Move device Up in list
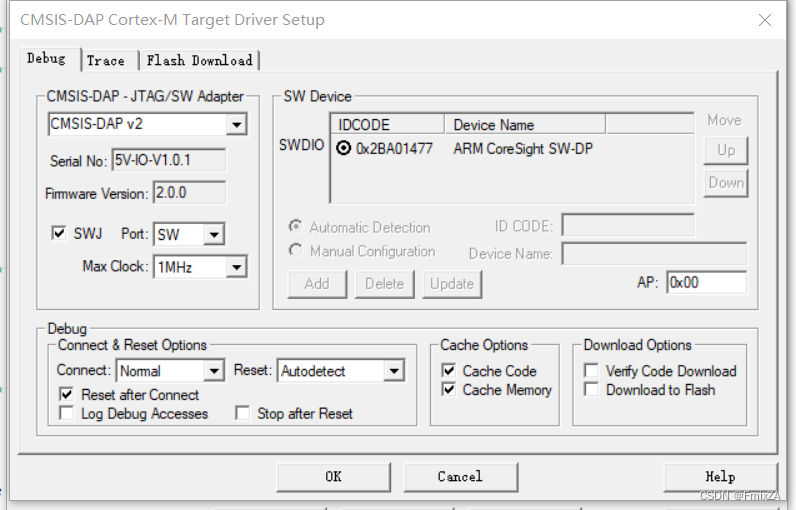 [x=726, y=150]
